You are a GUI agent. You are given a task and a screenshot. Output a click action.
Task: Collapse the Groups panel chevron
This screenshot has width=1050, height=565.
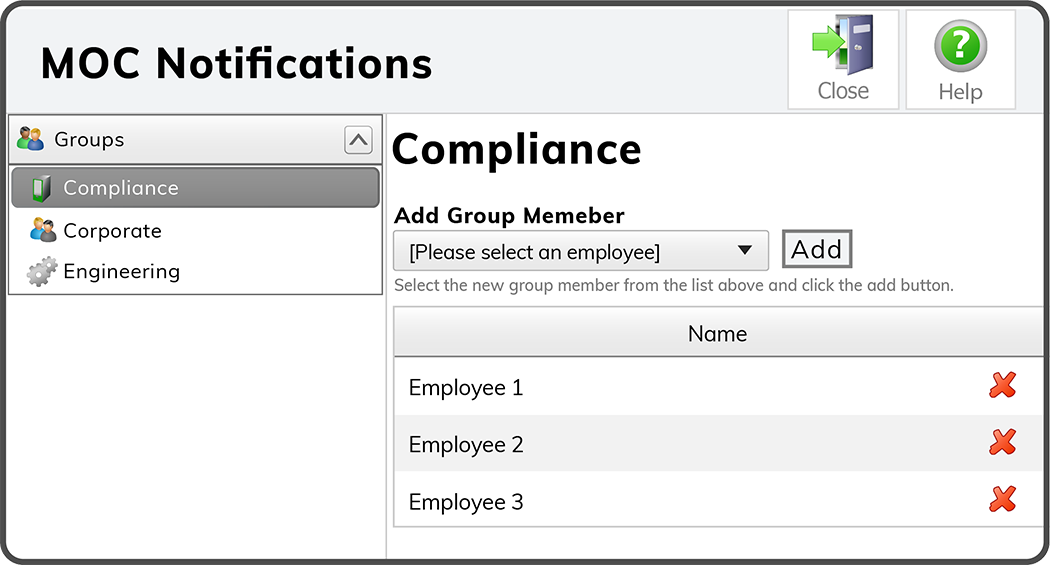click(358, 140)
